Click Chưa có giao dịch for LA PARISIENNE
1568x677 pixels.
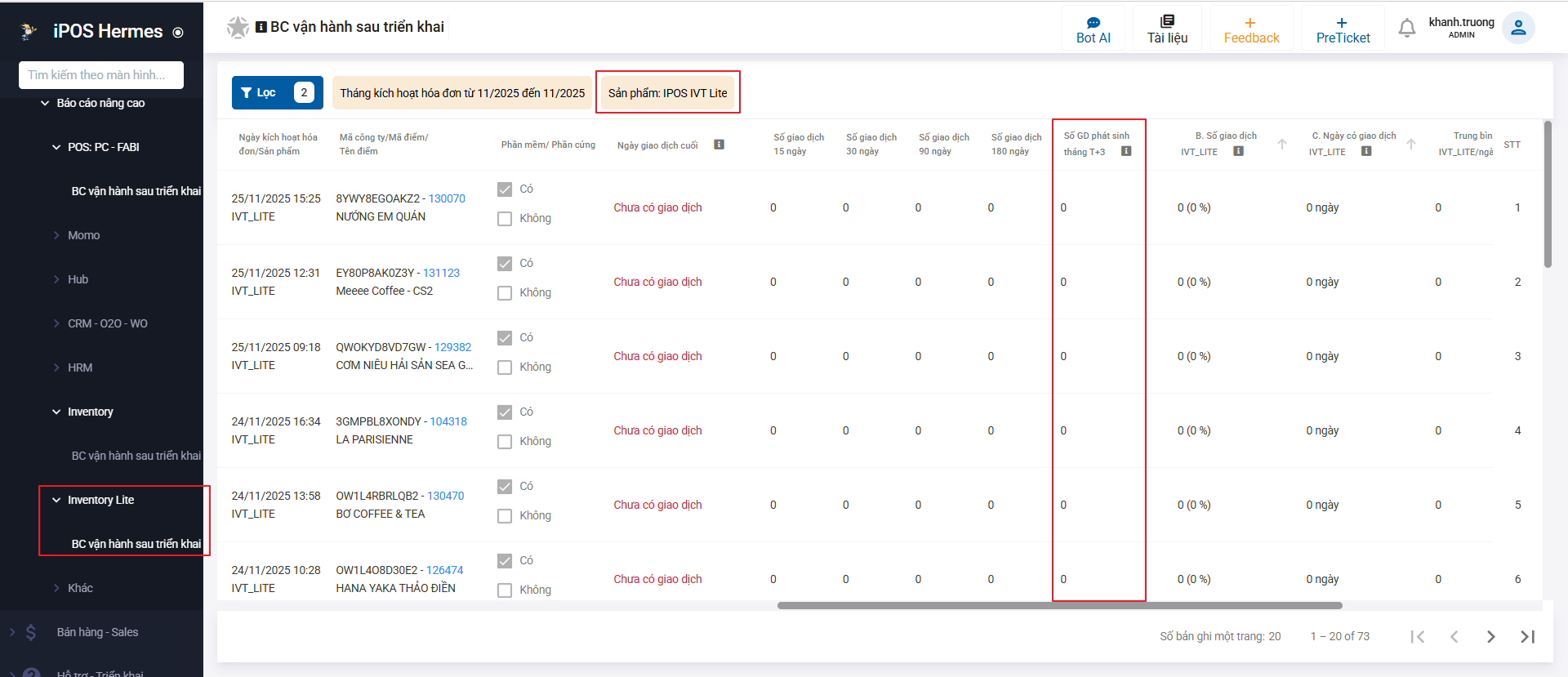tap(657, 430)
